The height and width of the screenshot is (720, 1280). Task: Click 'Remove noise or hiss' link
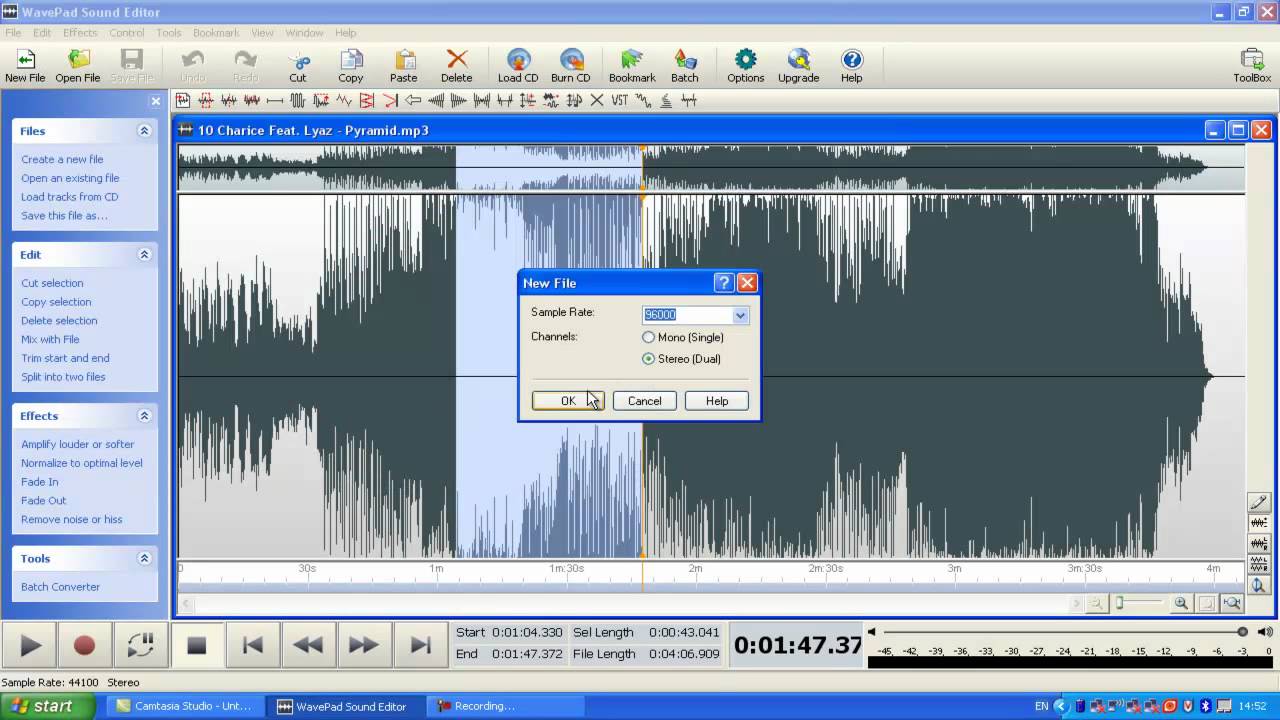[x=72, y=520]
